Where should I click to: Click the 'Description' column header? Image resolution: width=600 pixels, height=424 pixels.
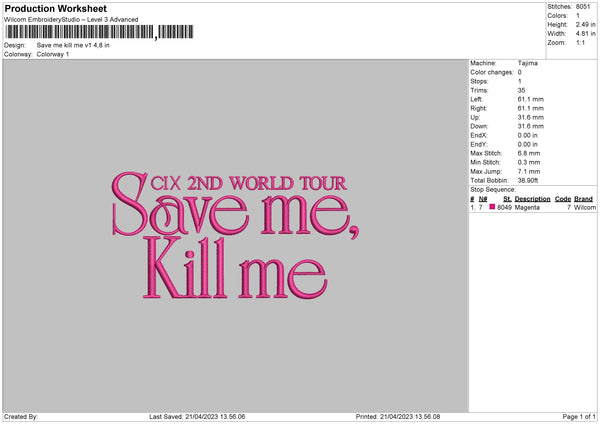coord(532,199)
